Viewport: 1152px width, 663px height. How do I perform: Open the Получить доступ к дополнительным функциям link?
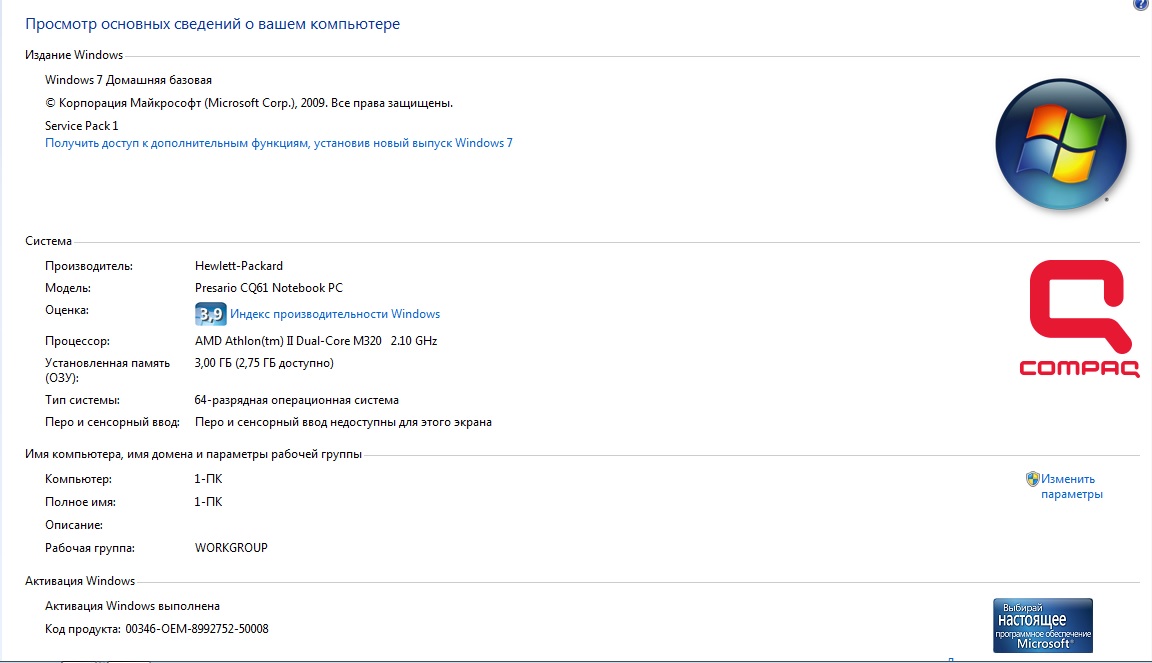point(279,143)
